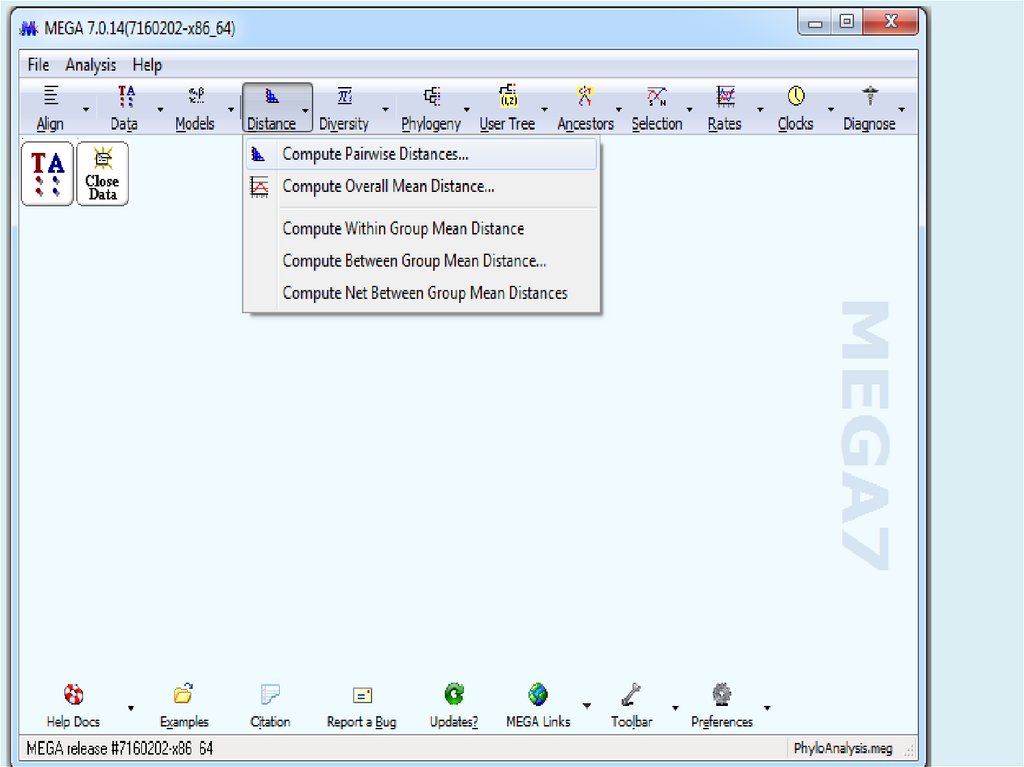The height and width of the screenshot is (767, 1024).
Task: Click PhyloAnalysis.meg in the status bar
Action: click(x=842, y=749)
